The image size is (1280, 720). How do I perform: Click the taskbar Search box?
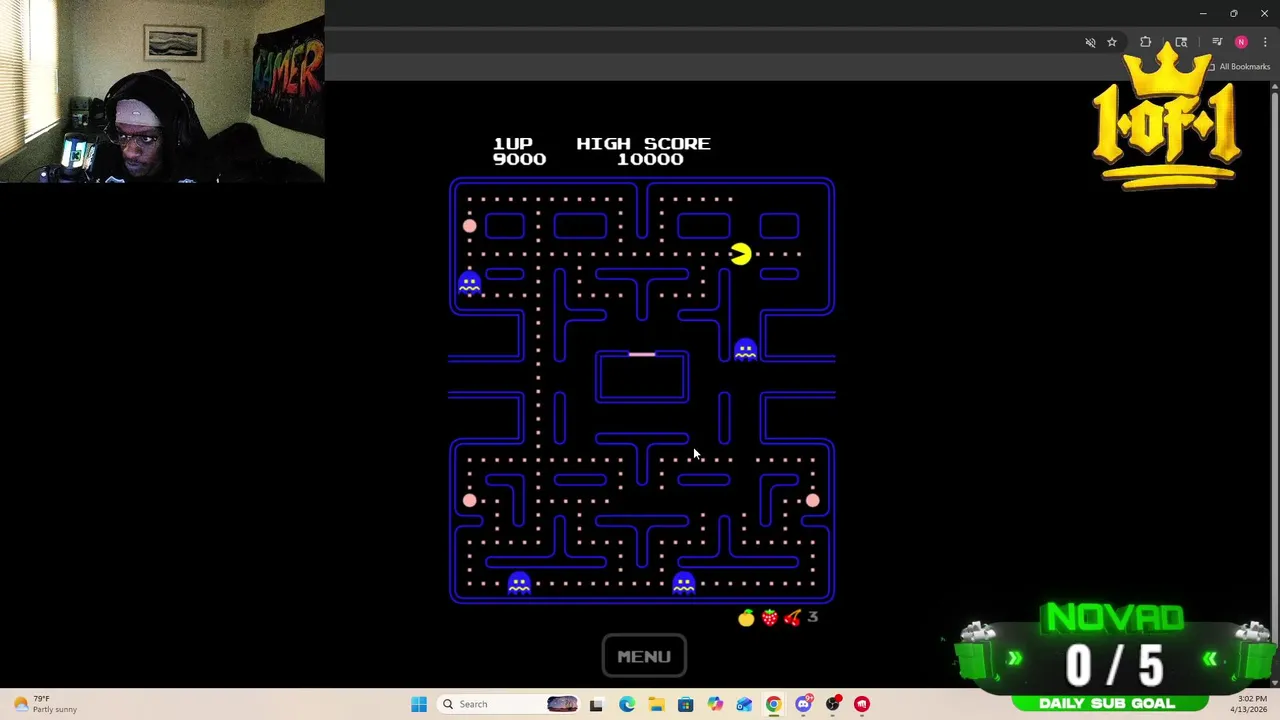coord(510,704)
